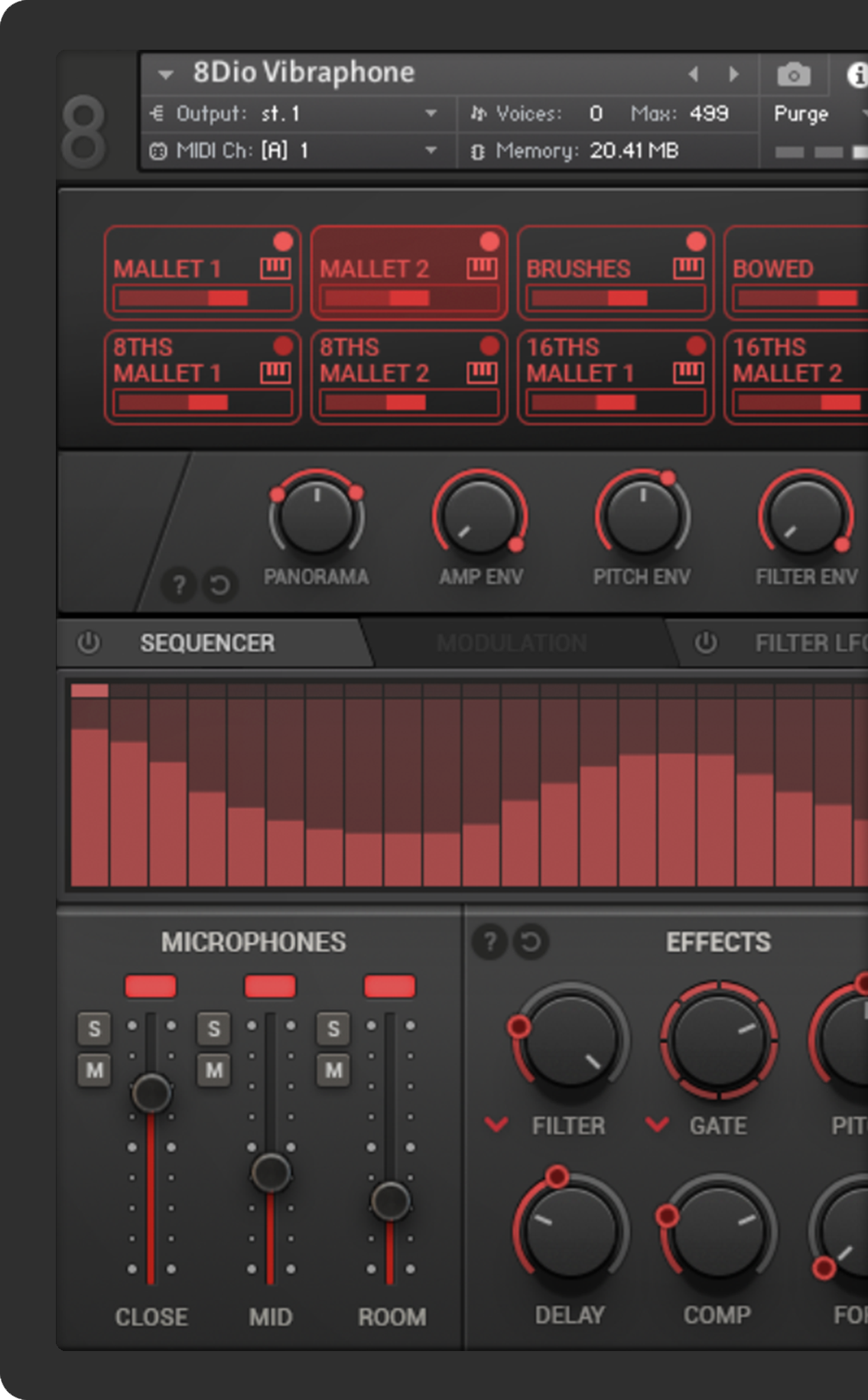Click the 8Dio Vibraphone instrument name
Image resolution: width=868 pixels, height=1400 pixels.
tap(304, 73)
